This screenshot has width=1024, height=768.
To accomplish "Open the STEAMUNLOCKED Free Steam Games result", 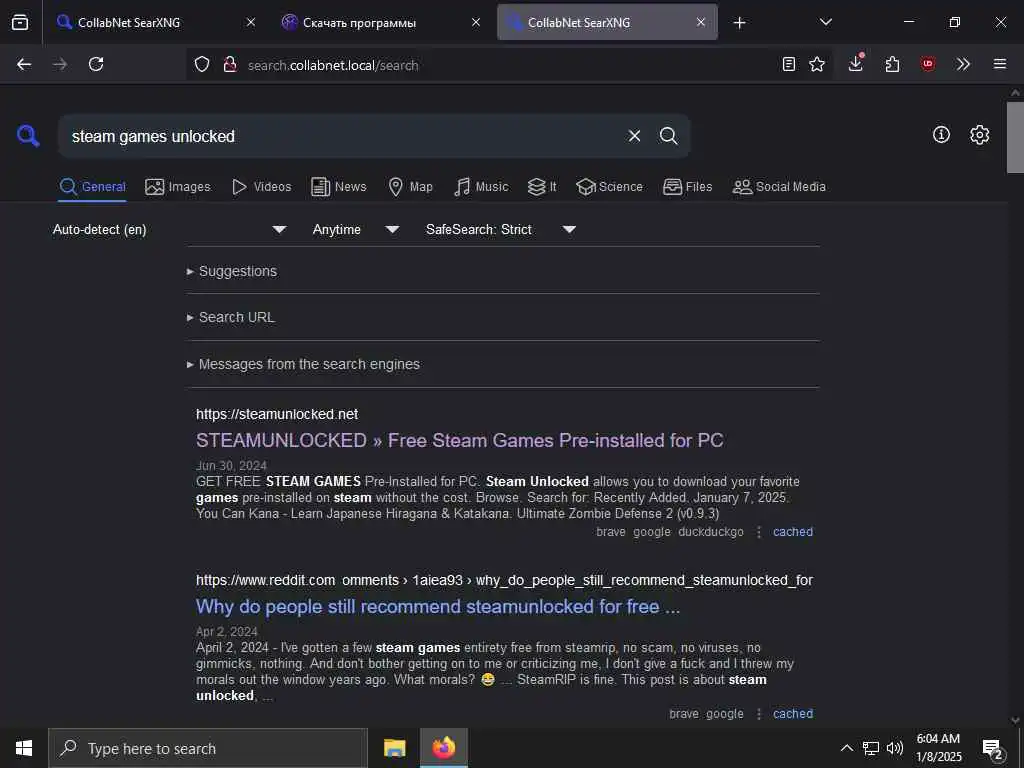I will coord(460,440).
